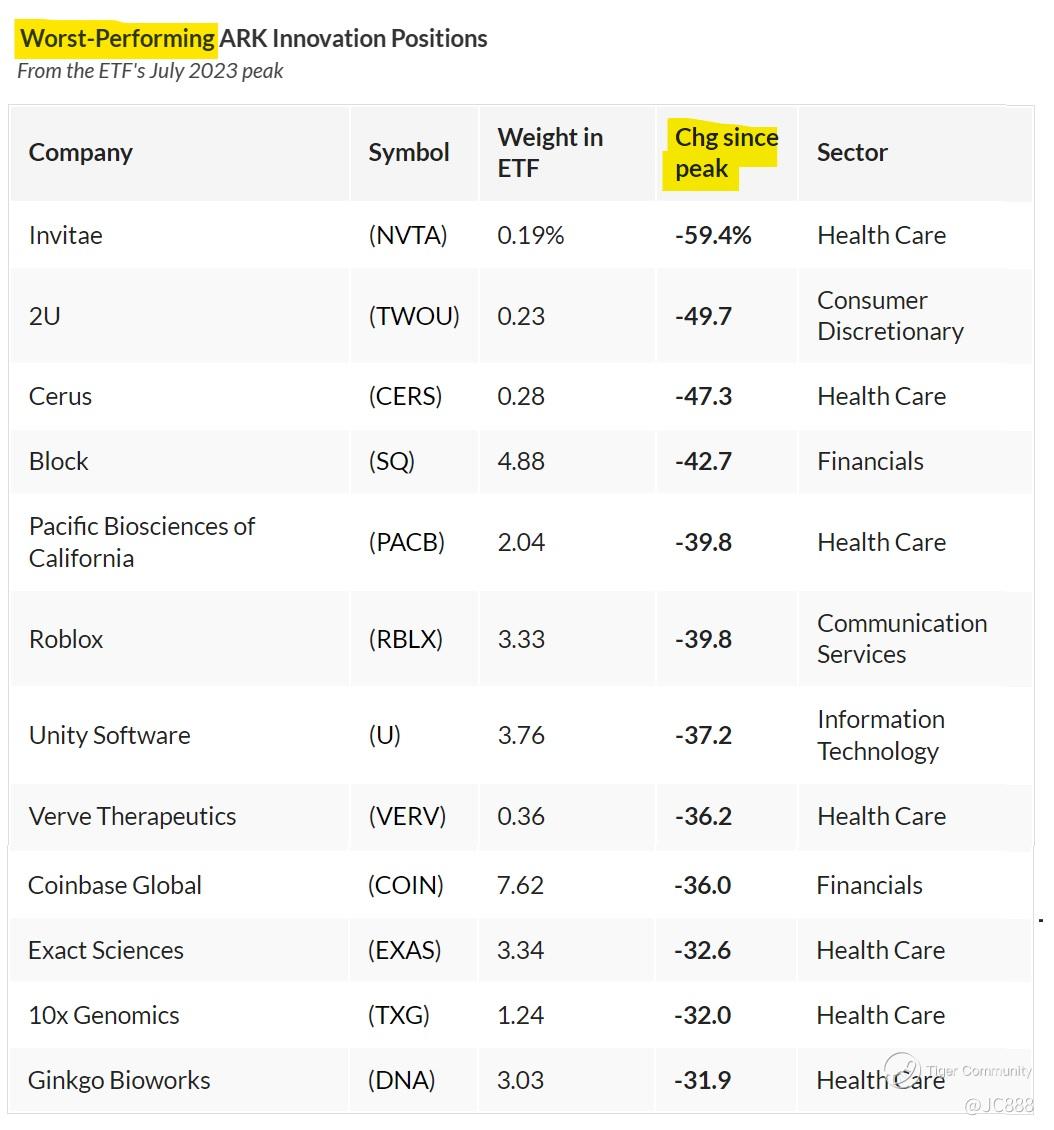Click the Weight in ETF column header
This screenshot has height=1130, width=1054.
(x=550, y=152)
